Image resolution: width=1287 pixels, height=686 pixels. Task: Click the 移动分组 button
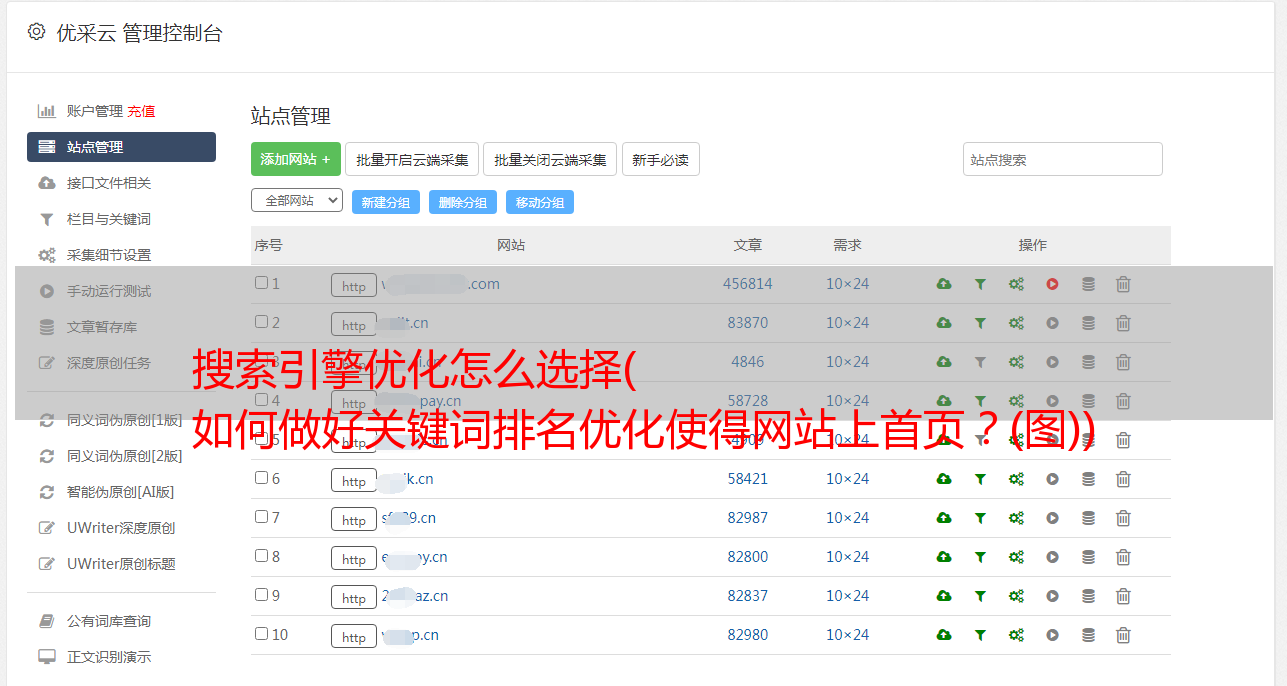click(540, 202)
